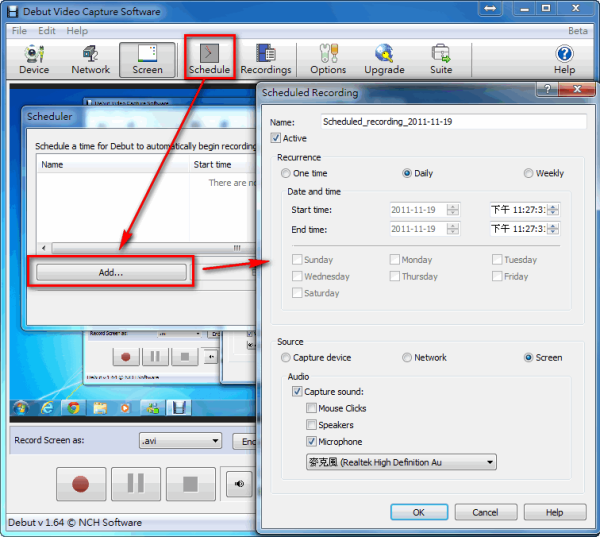Click the Add... button in Scheduler
The image size is (600, 537).
[x=111, y=272]
